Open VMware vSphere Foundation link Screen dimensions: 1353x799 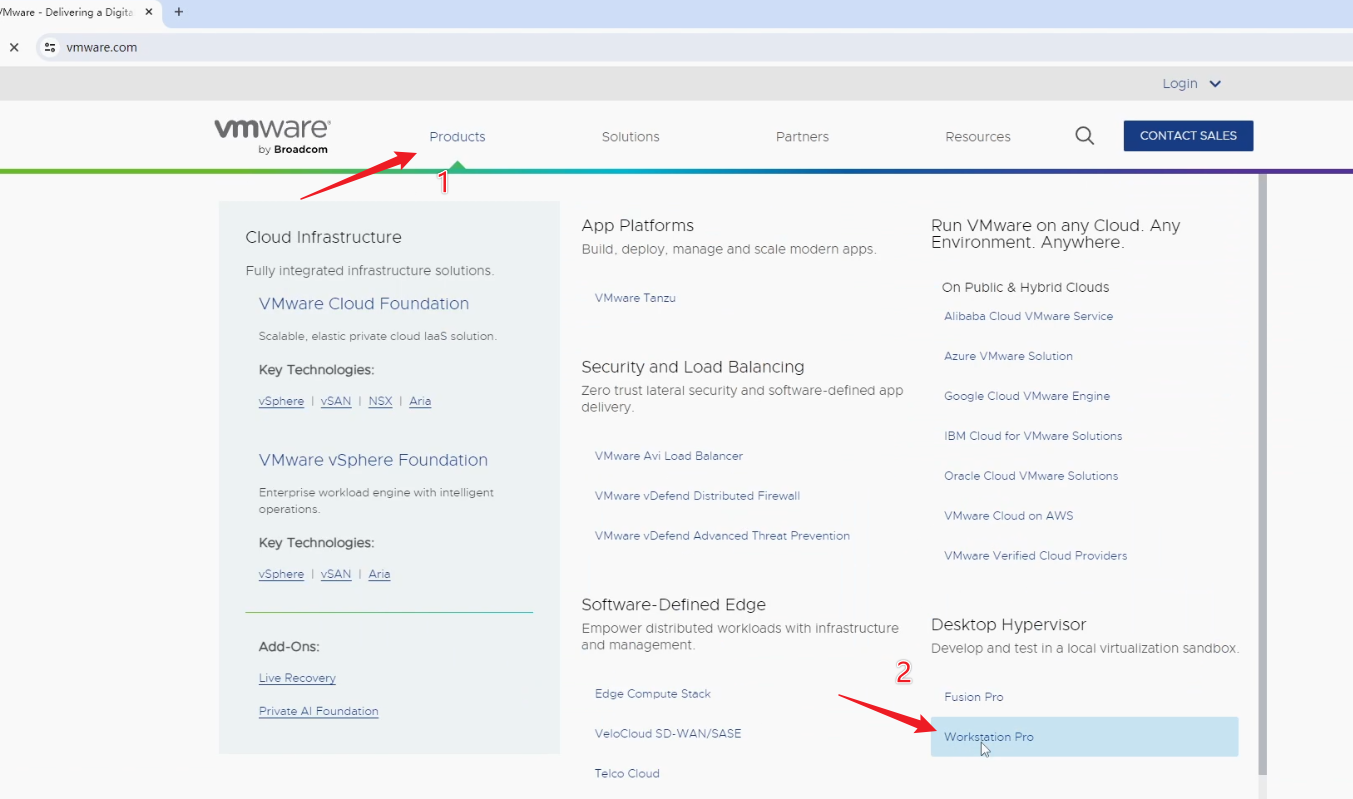(373, 460)
